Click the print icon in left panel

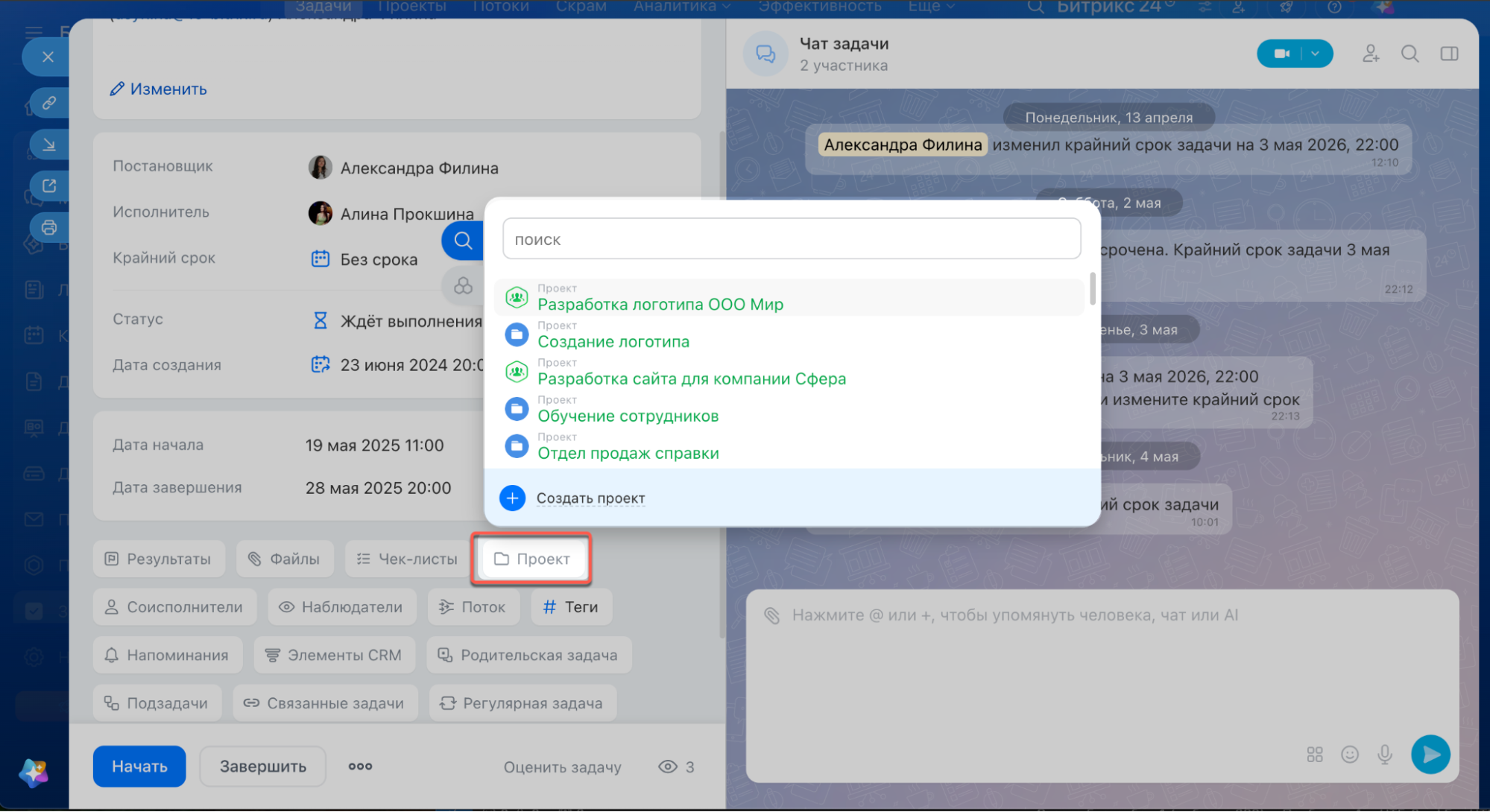(49, 227)
